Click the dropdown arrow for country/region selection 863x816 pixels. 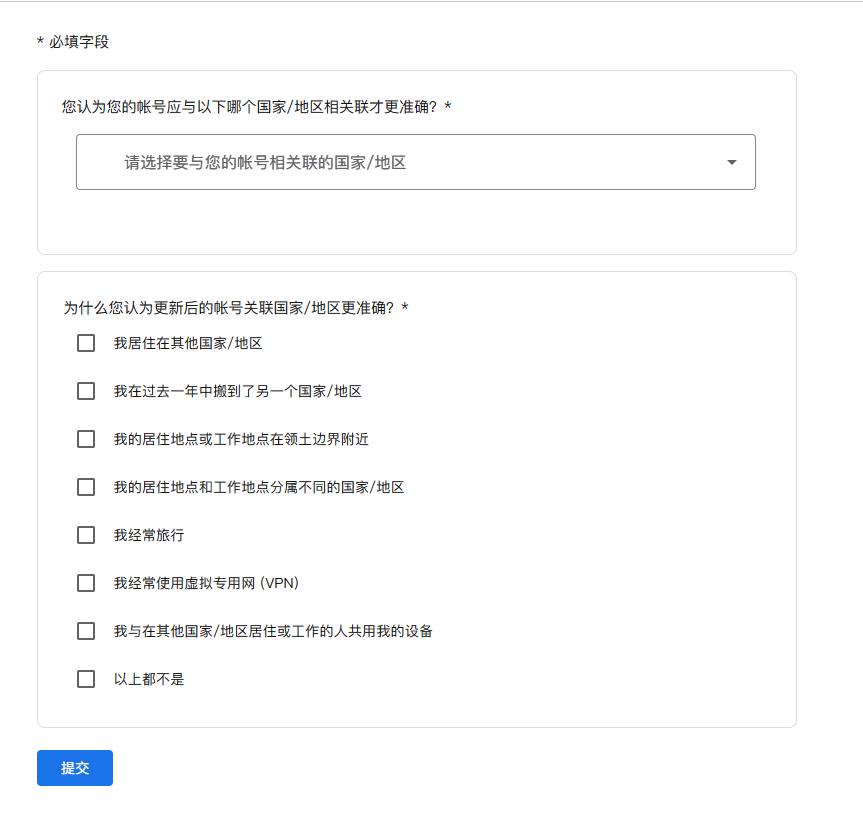pyautogui.click(x=731, y=162)
